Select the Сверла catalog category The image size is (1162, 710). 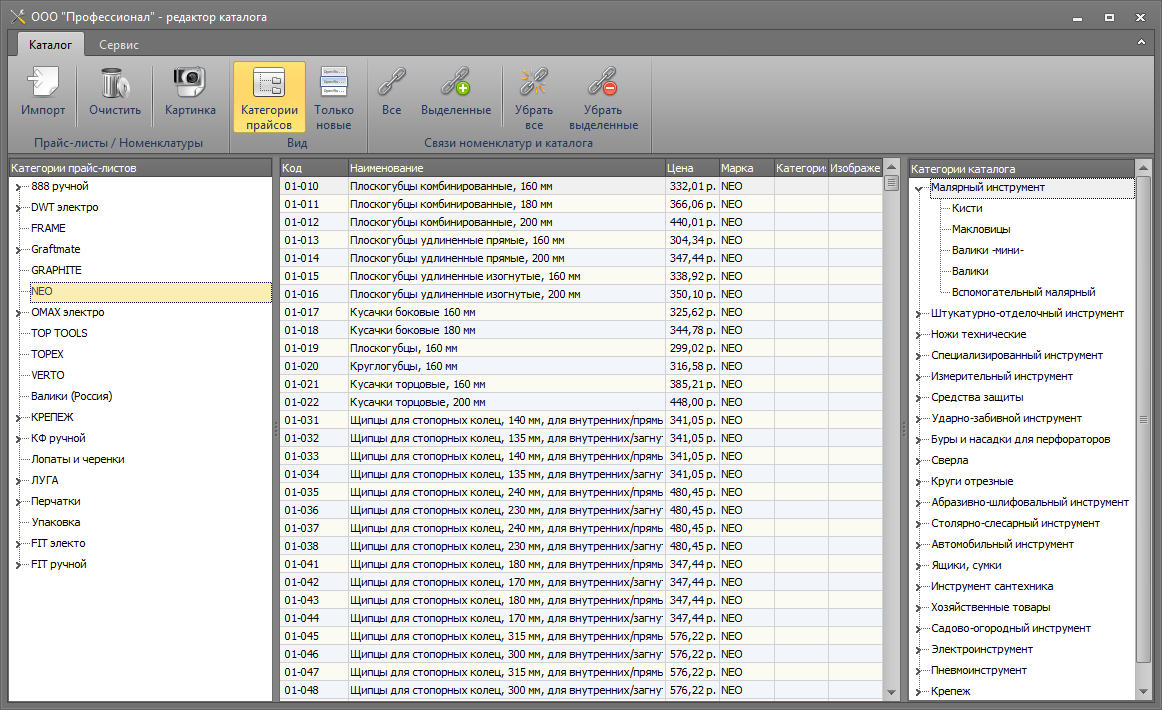949,460
